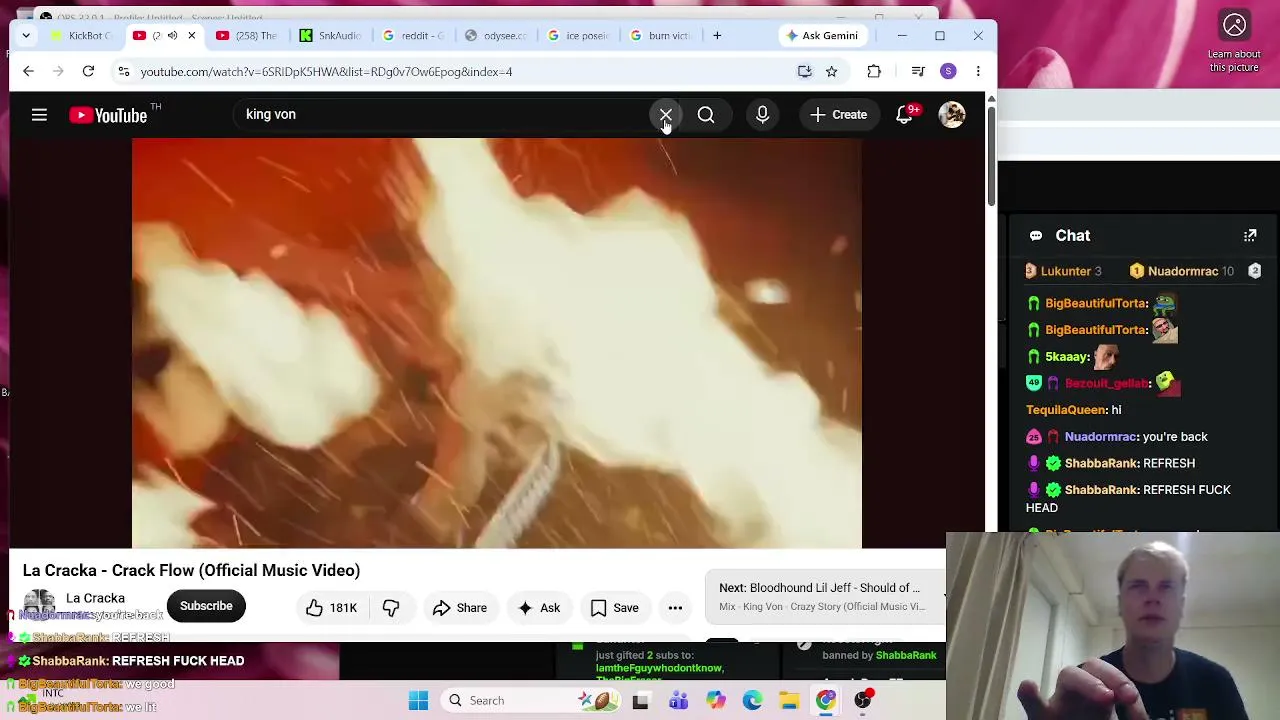Switch to the (258) YouTube tab
Viewport: 1280px width, 720px height.
coord(247,36)
